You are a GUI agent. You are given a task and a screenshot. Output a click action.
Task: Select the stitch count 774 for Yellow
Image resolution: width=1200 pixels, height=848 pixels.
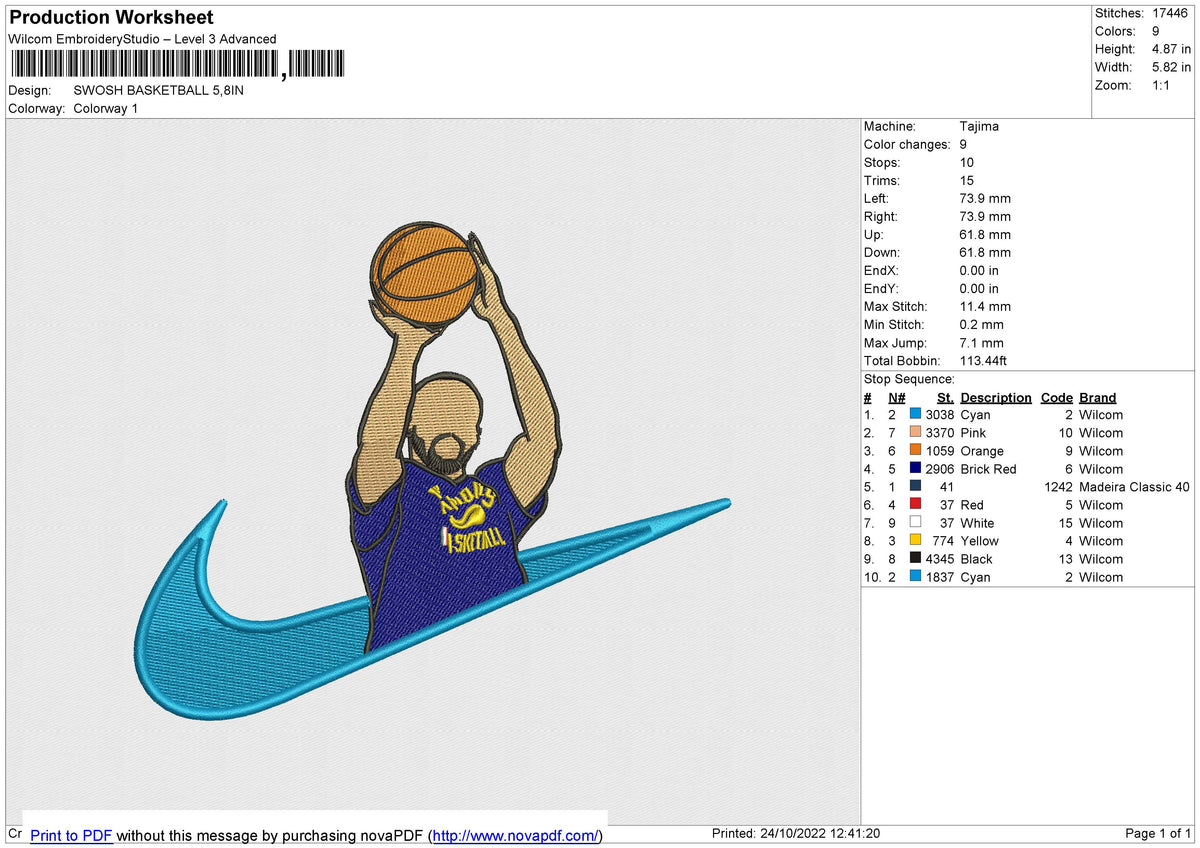[944, 540]
